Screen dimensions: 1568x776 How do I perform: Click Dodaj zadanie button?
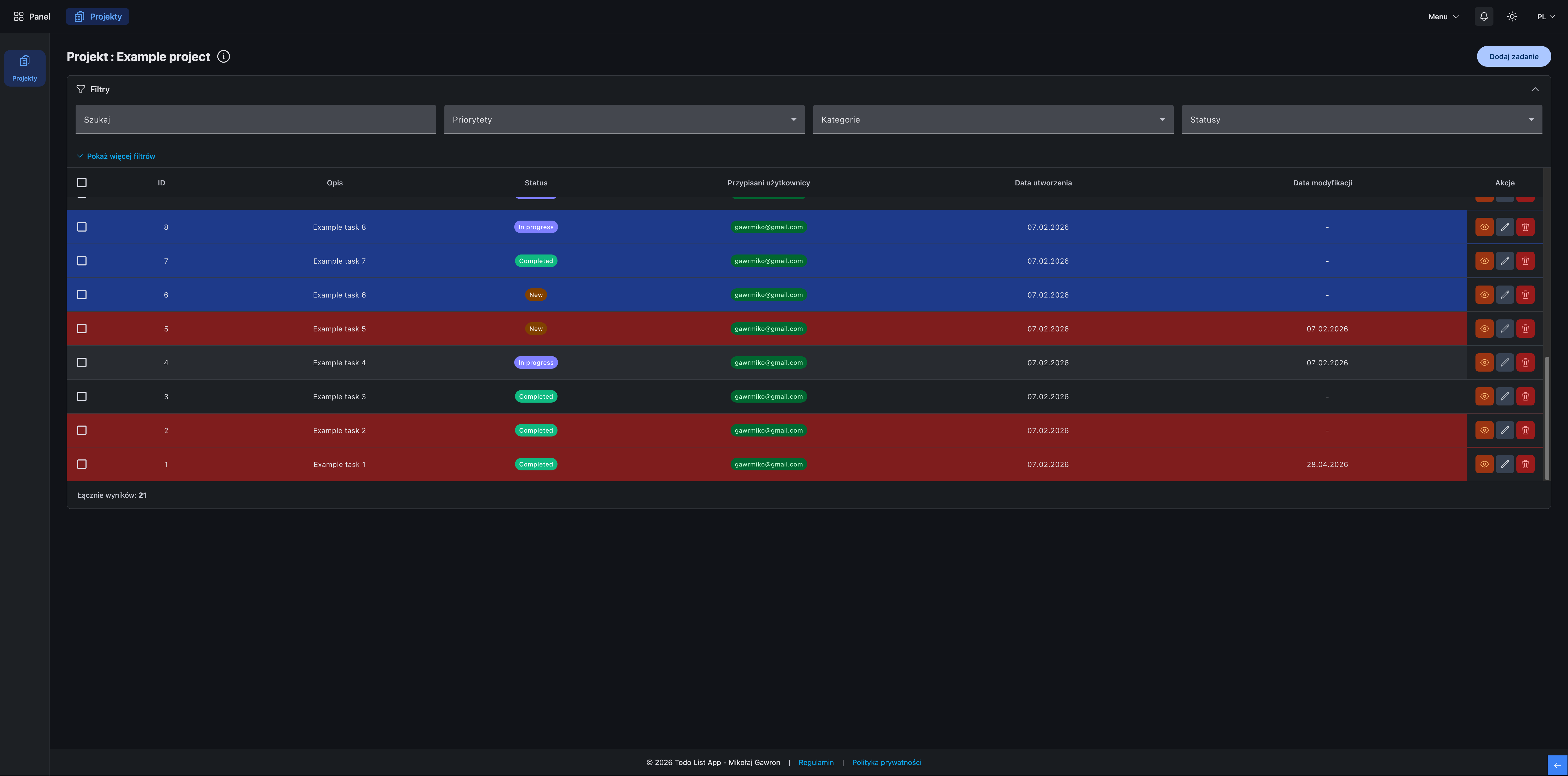point(1513,56)
